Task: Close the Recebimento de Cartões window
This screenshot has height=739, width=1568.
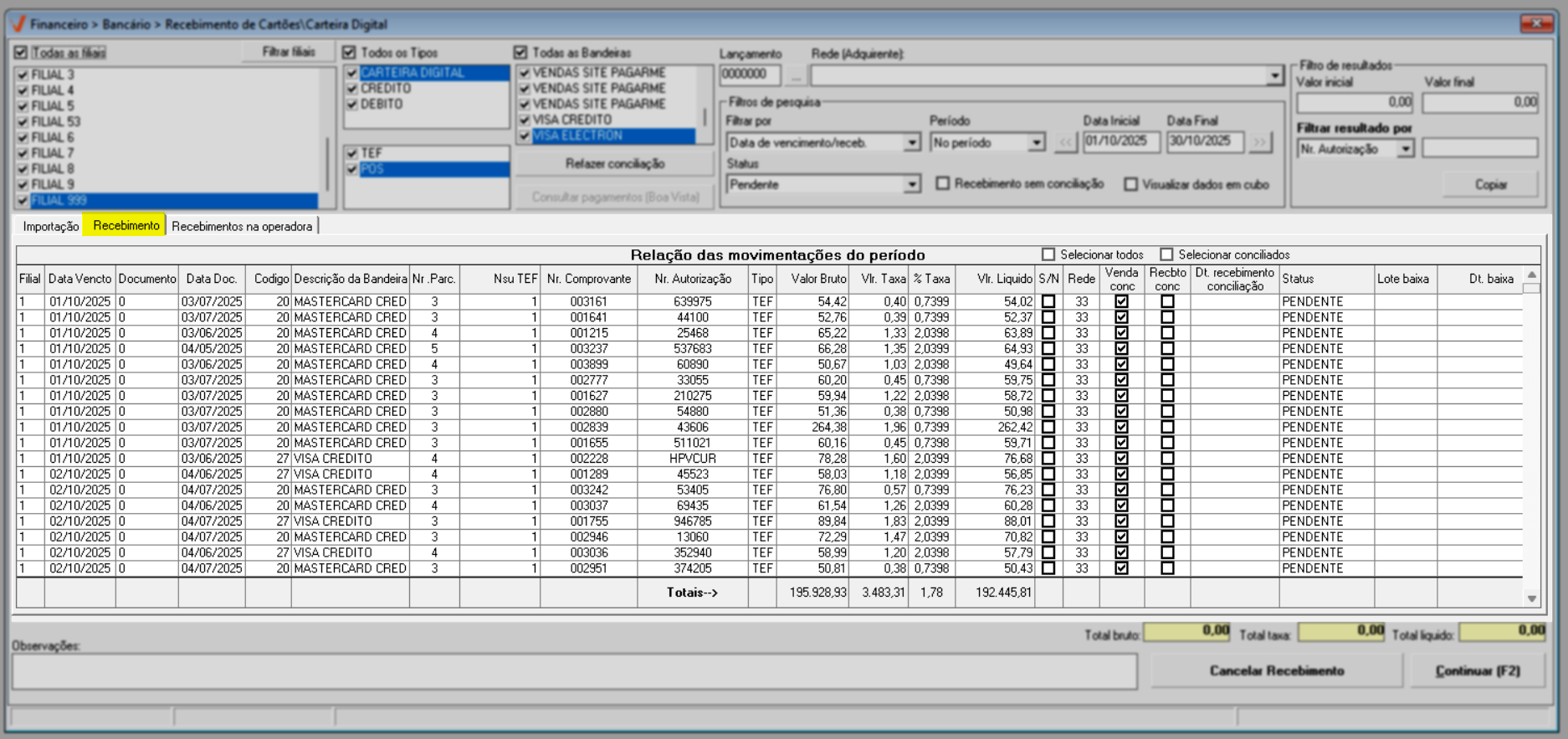Action: point(1535,23)
